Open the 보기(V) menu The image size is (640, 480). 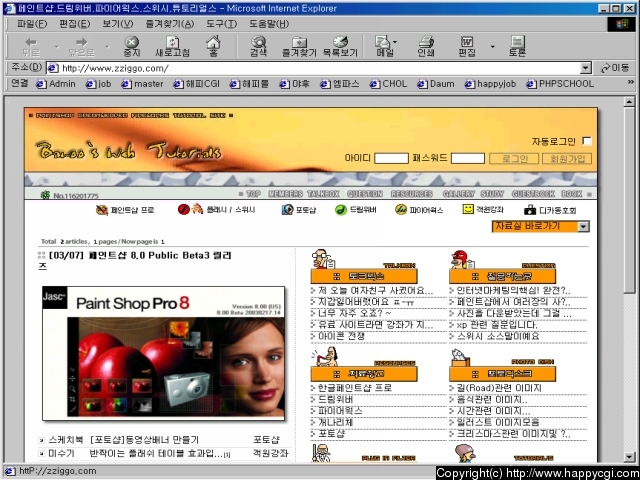click(x=118, y=24)
